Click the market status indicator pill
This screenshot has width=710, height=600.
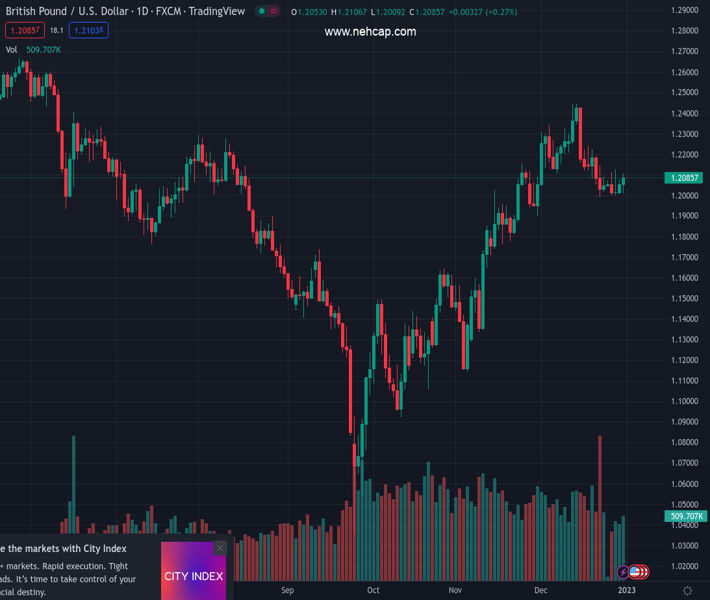(267, 11)
